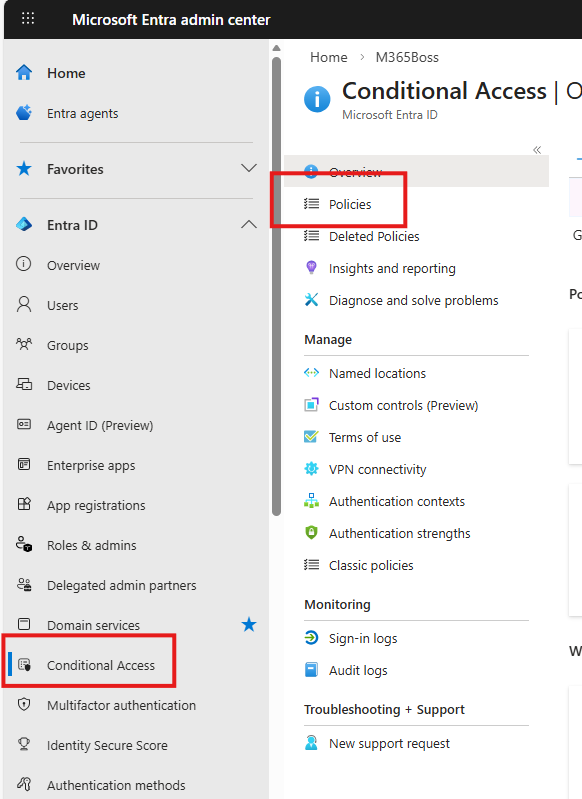Open Named locations link
Screen dimensions: 582x799
[x=378, y=373]
